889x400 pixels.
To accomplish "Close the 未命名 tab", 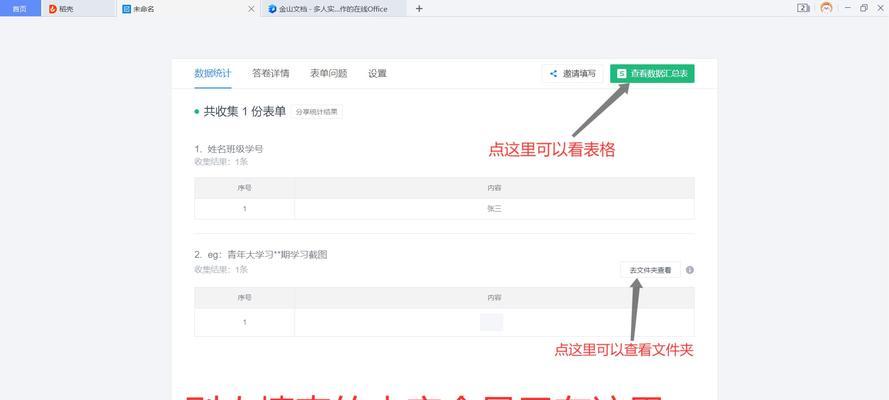I will tap(252, 9).
